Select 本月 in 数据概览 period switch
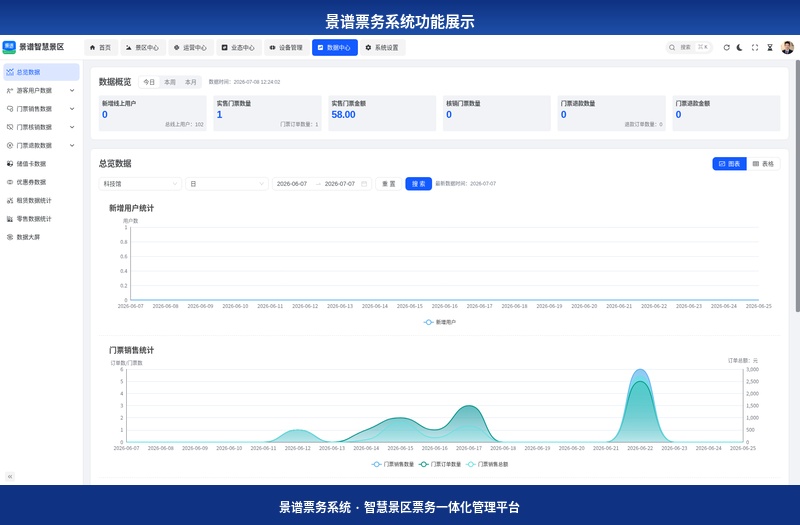800x525 pixels. pyautogui.click(x=191, y=82)
